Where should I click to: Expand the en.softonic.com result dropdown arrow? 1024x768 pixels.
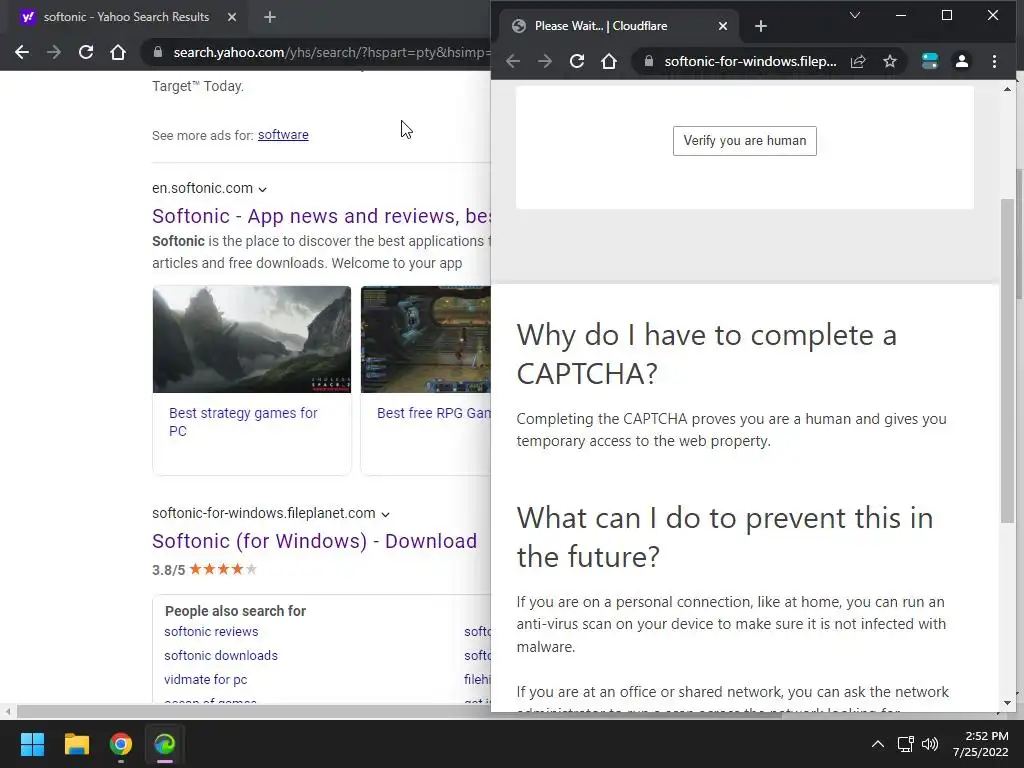click(263, 189)
